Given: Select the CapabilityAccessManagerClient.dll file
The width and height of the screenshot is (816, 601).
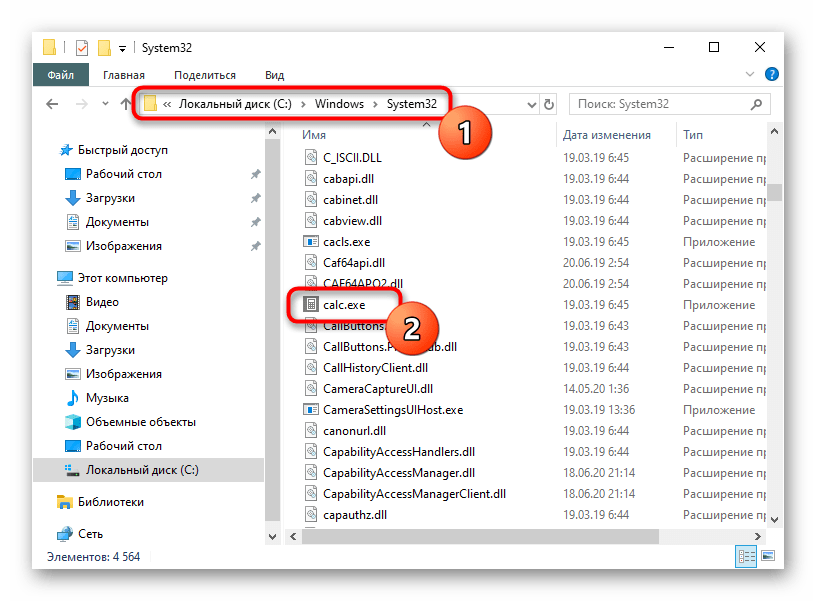Looking at the screenshot, I should tap(414, 494).
